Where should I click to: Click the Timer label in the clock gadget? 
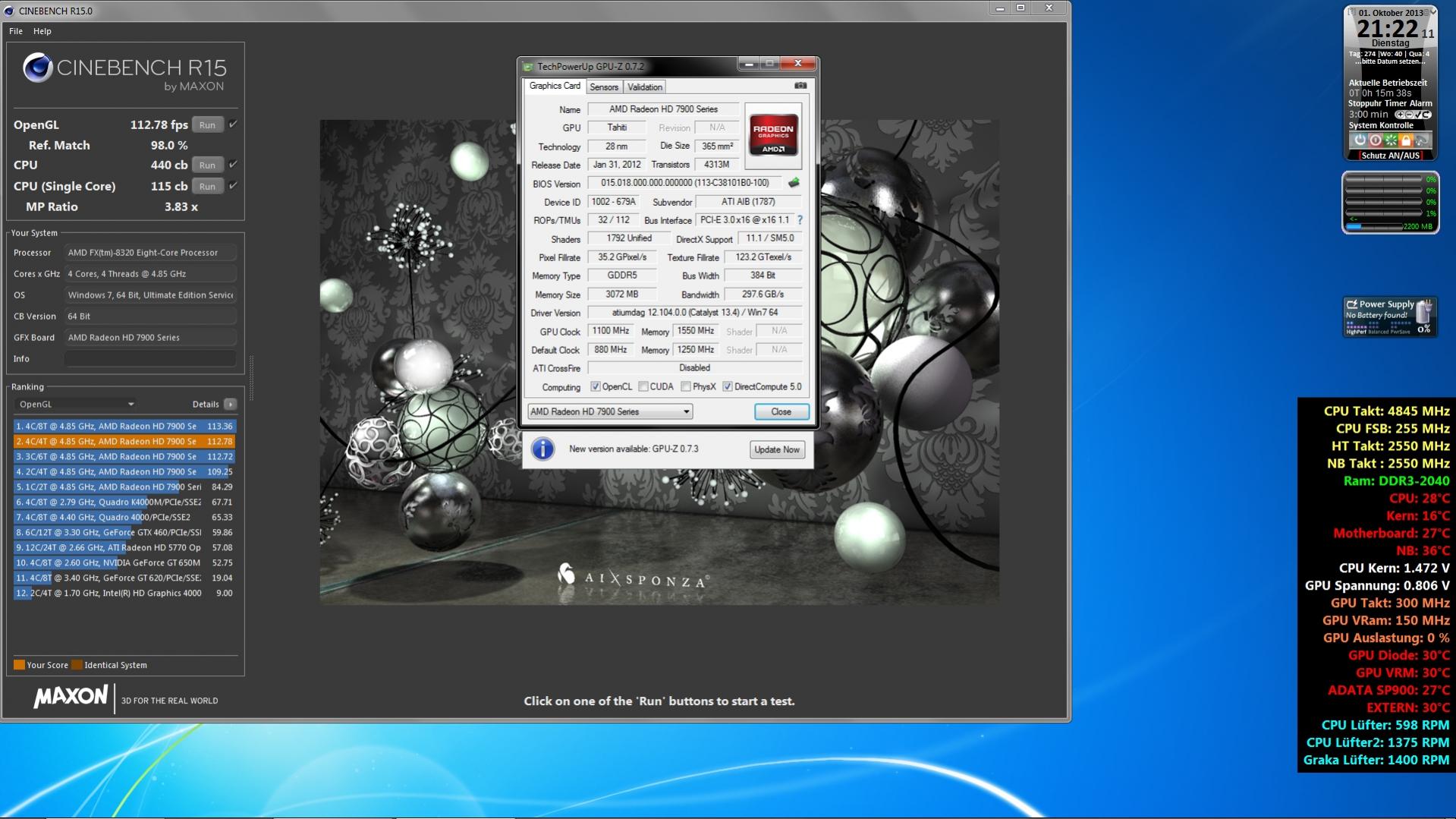tap(1395, 104)
